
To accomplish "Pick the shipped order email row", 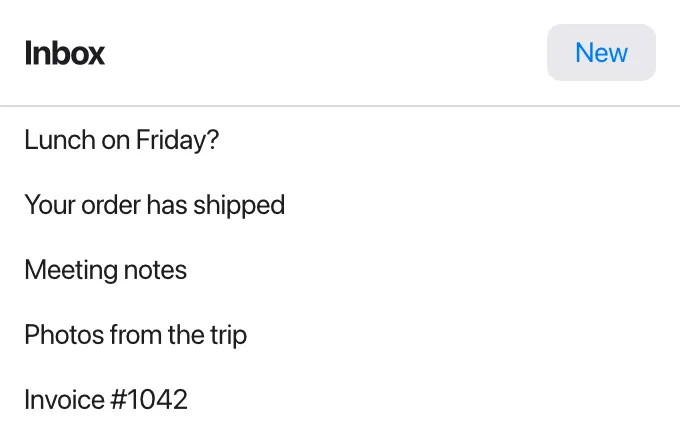I will tap(340, 205).
